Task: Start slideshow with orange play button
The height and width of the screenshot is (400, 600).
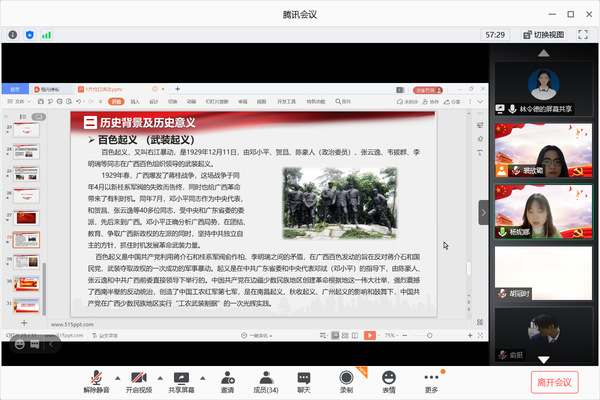Action: [370, 335]
